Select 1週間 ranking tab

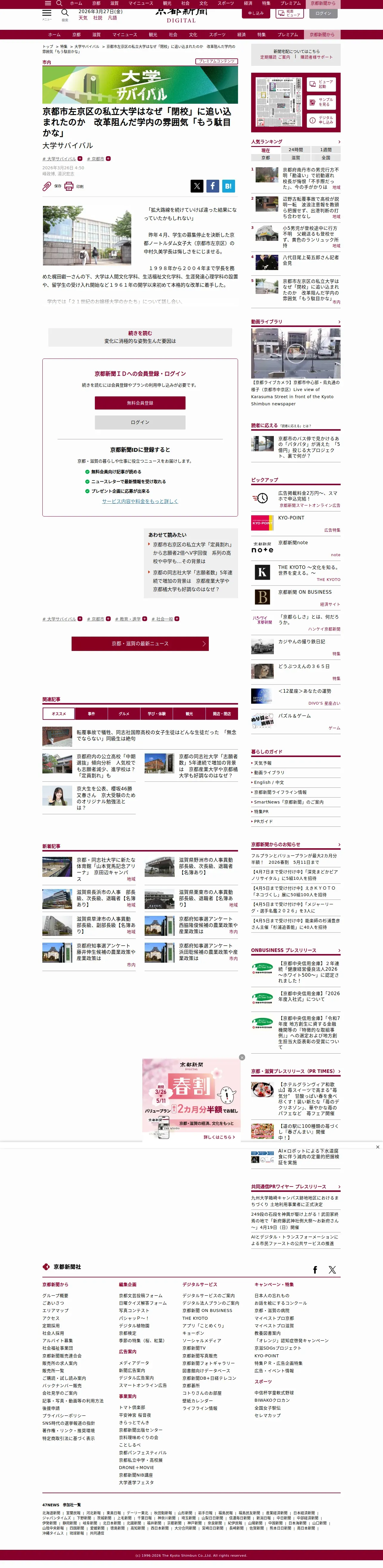(x=326, y=150)
